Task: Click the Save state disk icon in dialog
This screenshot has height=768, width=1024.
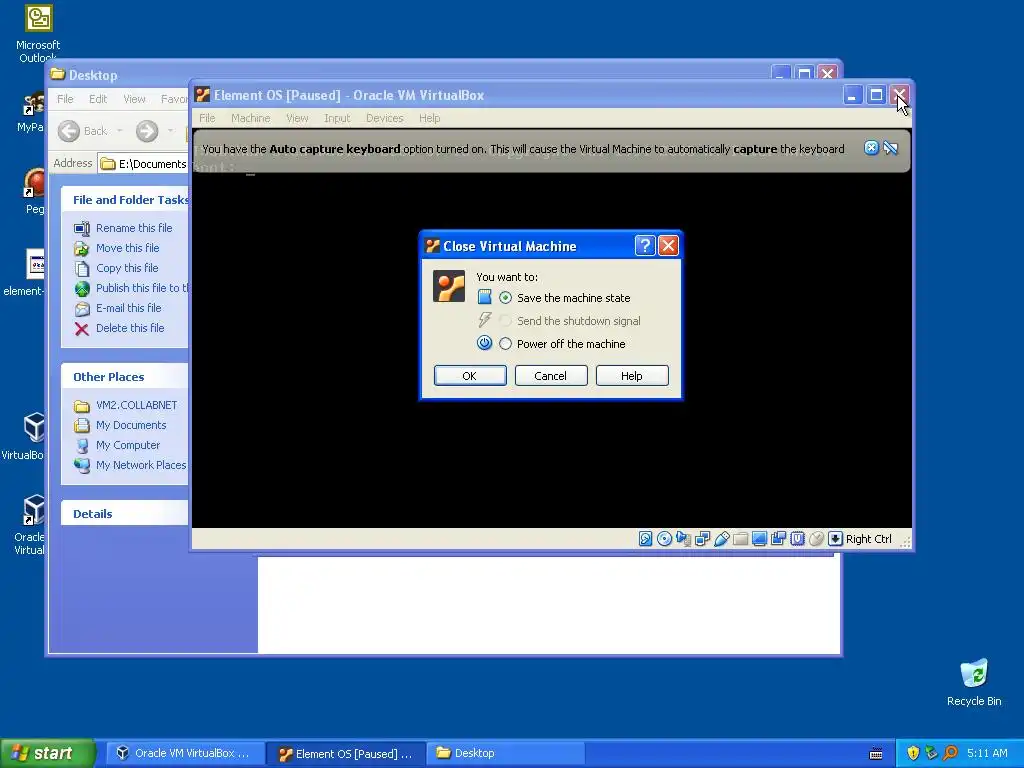Action: (484, 297)
